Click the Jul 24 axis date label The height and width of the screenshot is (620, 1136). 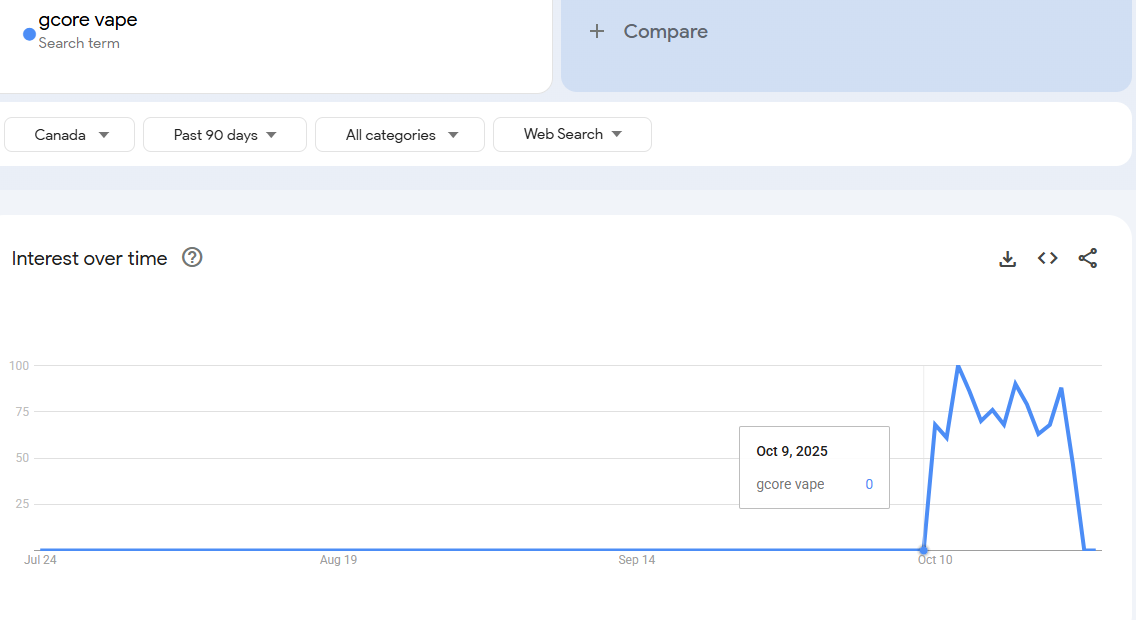click(40, 560)
